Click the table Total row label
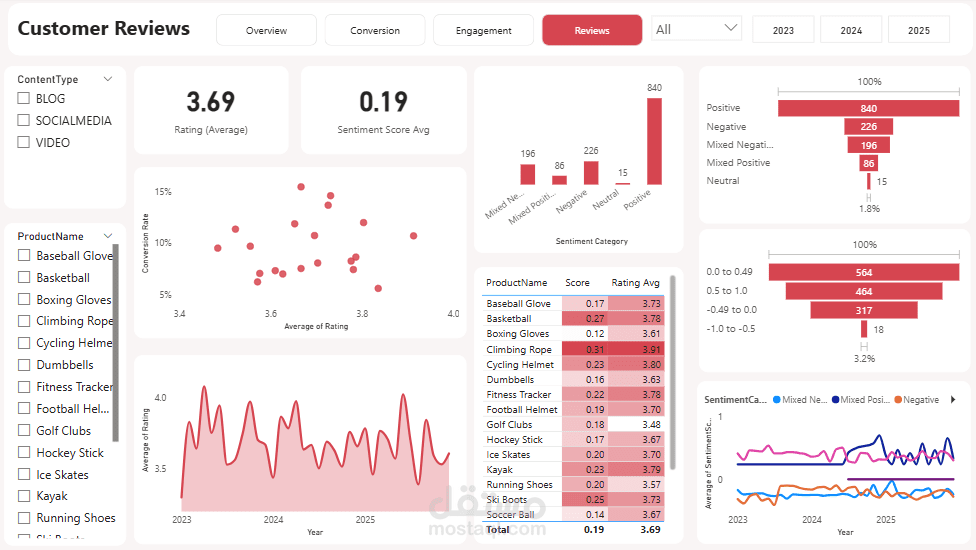Image resolution: width=976 pixels, height=550 pixels. coord(498,529)
